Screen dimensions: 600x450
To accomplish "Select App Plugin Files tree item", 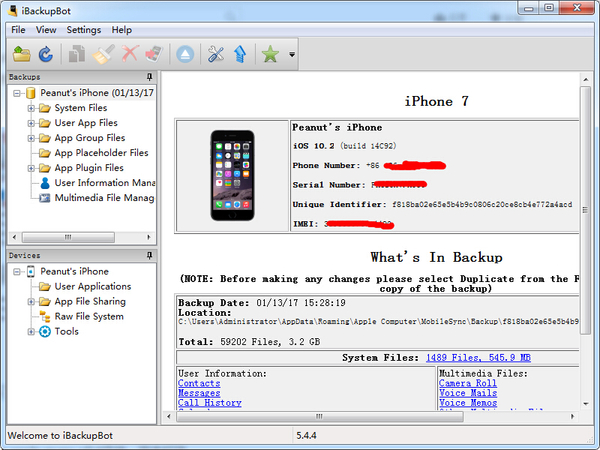I will [x=89, y=168].
